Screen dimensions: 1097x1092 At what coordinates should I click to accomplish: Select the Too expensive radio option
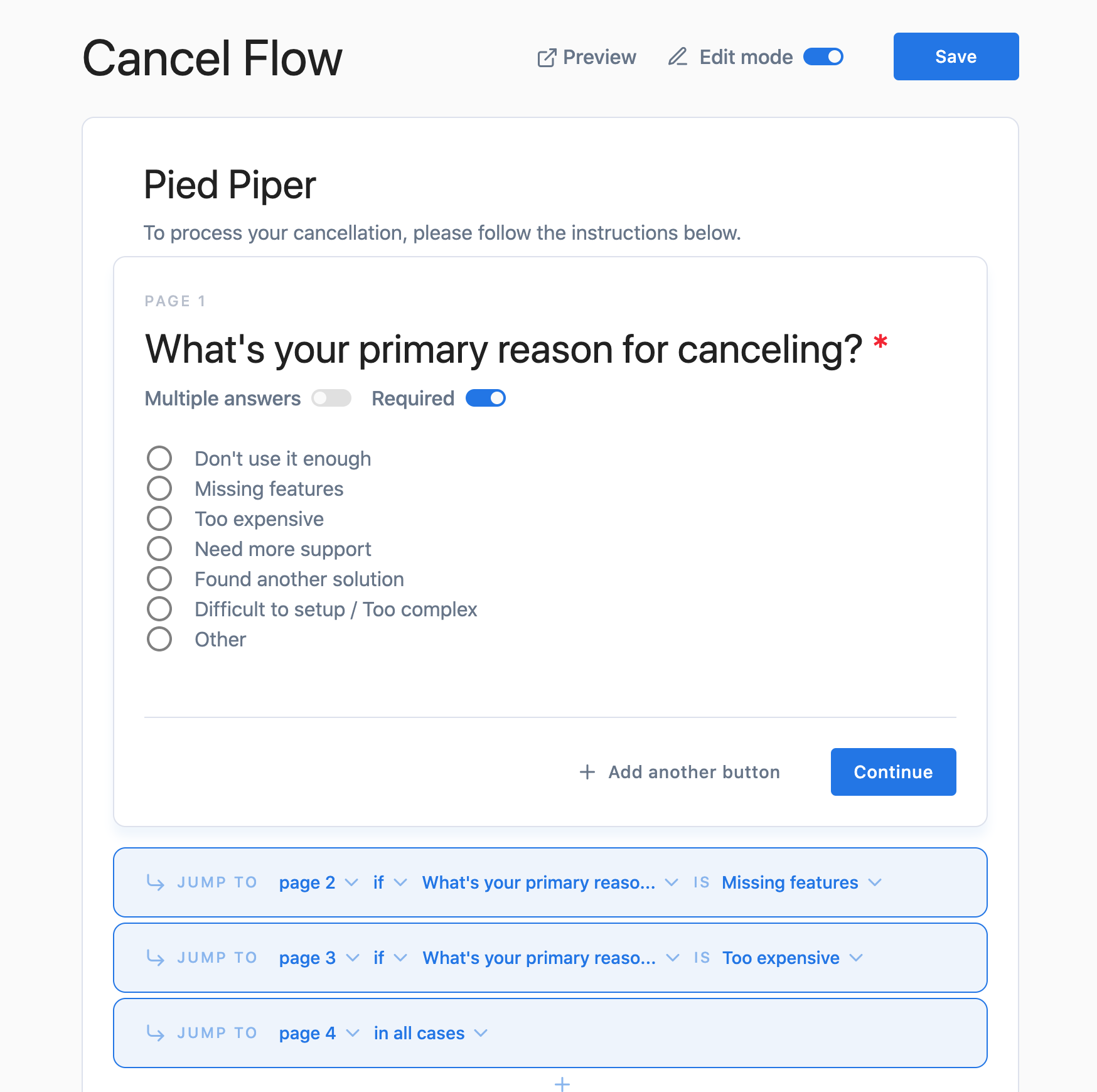click(159, 519)
